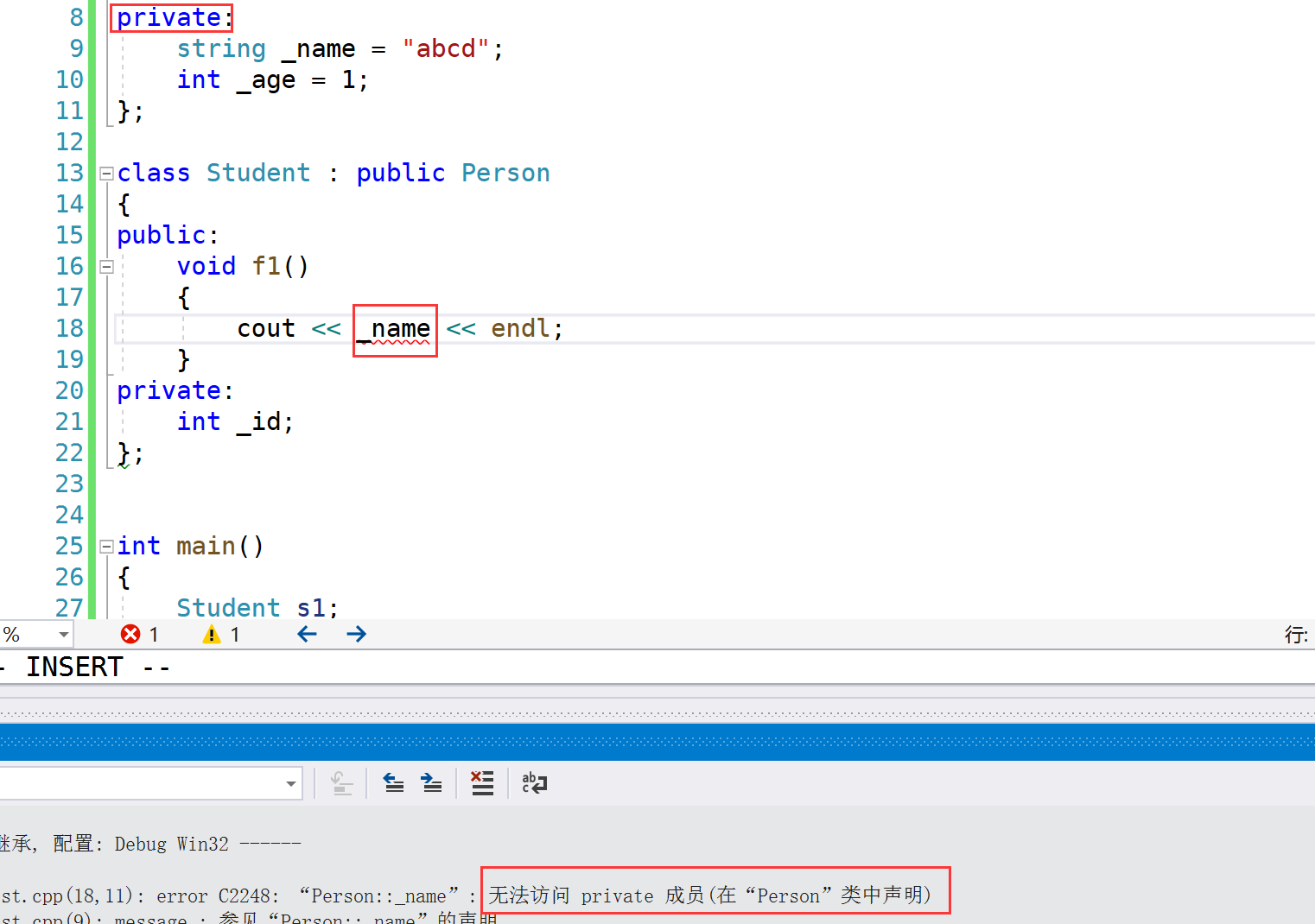Click the Person::_name declaration message line
1315x924 pixels.
point(259,918)
